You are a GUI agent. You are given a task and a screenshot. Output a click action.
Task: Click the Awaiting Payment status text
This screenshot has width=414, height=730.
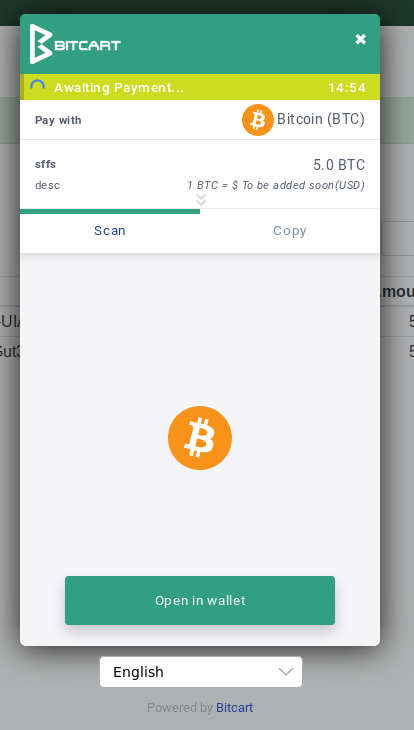point(119,88)
